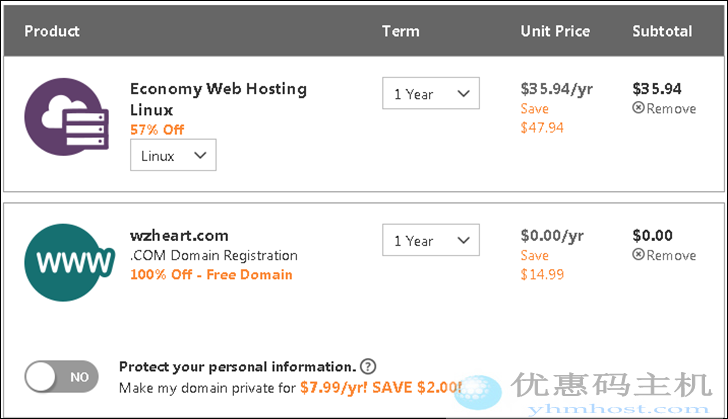Click the wzheart.com domain name
The height and width of the screenshot is (419, 728).
click(x=179, y=236)
